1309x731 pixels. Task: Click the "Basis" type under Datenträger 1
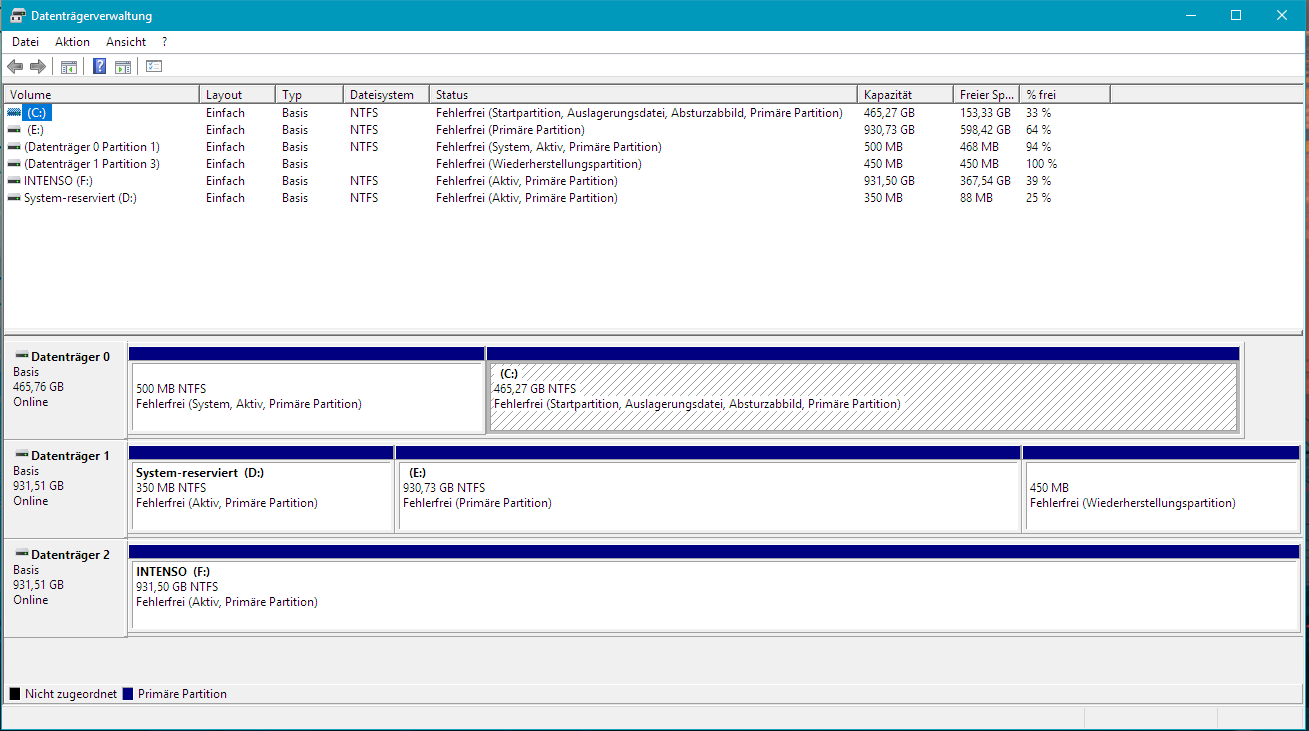pyautogui.click(x=26, y=471)
